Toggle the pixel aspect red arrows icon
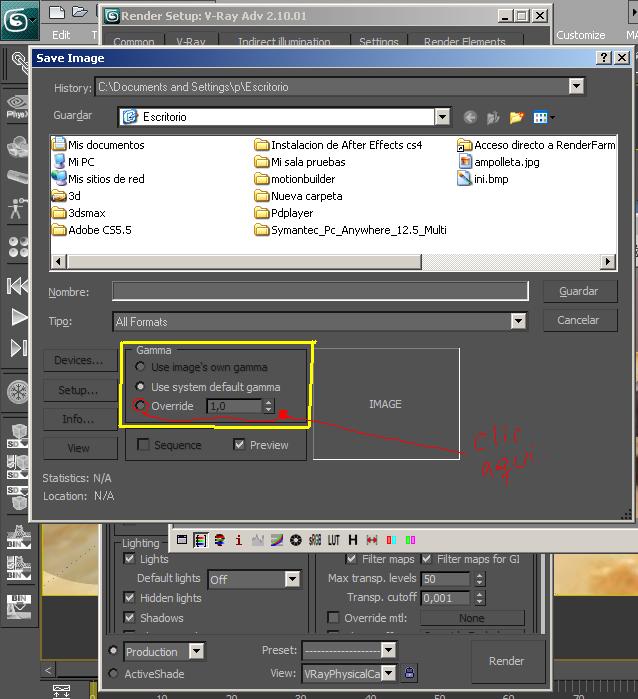638x699 pixels. [371, 540]
